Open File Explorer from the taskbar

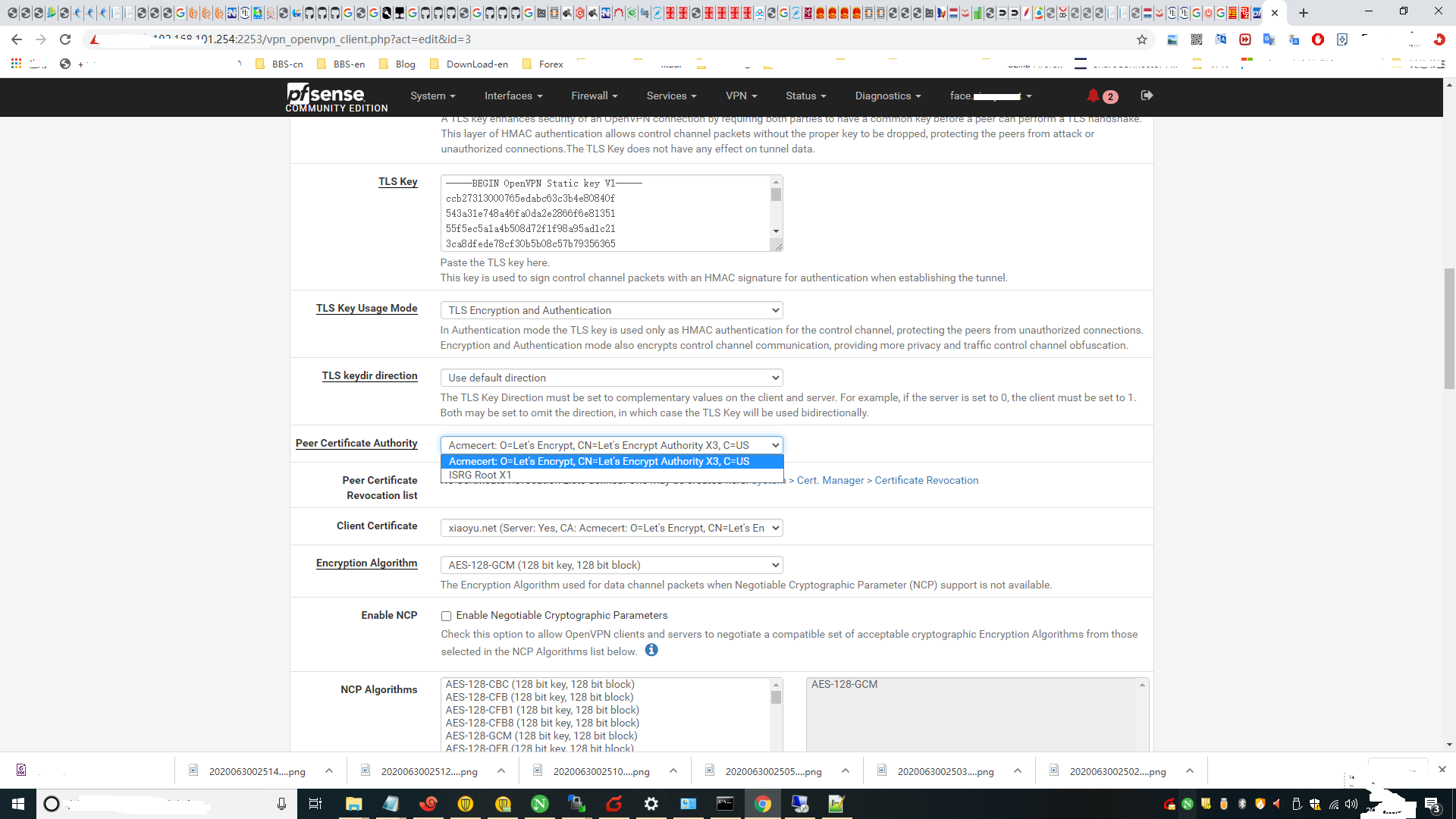coord(354,804)
